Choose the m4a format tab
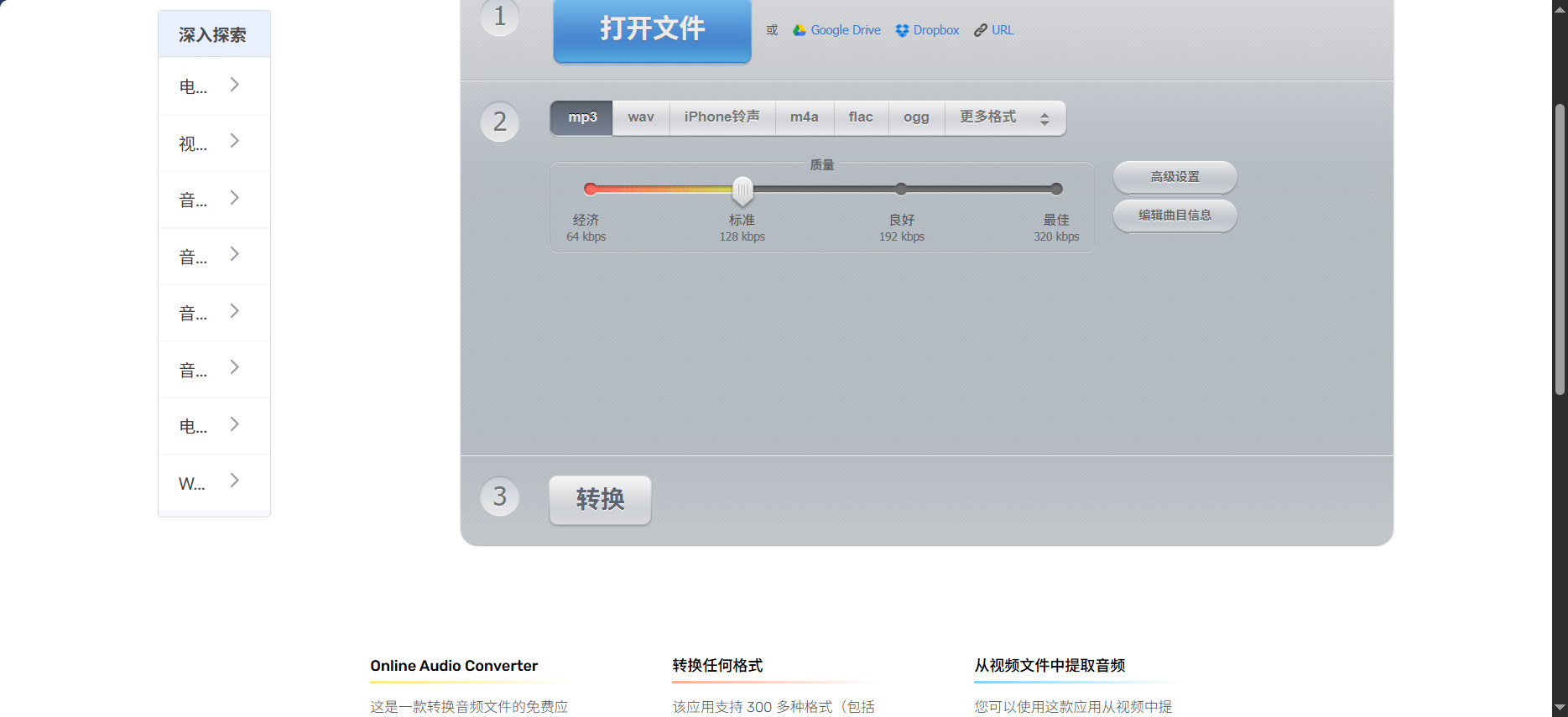 click(805, 117)
